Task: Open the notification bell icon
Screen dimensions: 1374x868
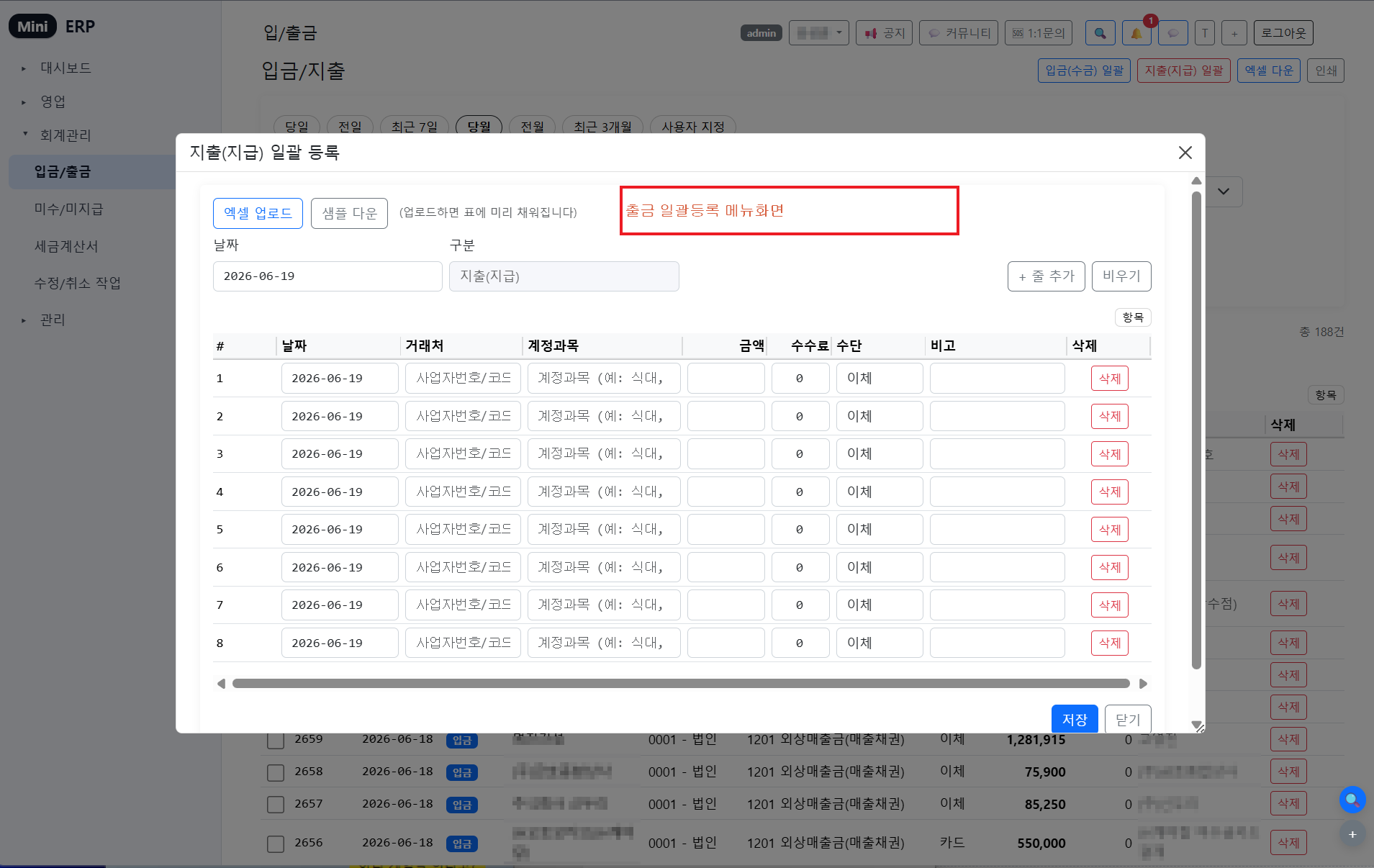Action: (1136, 33)
